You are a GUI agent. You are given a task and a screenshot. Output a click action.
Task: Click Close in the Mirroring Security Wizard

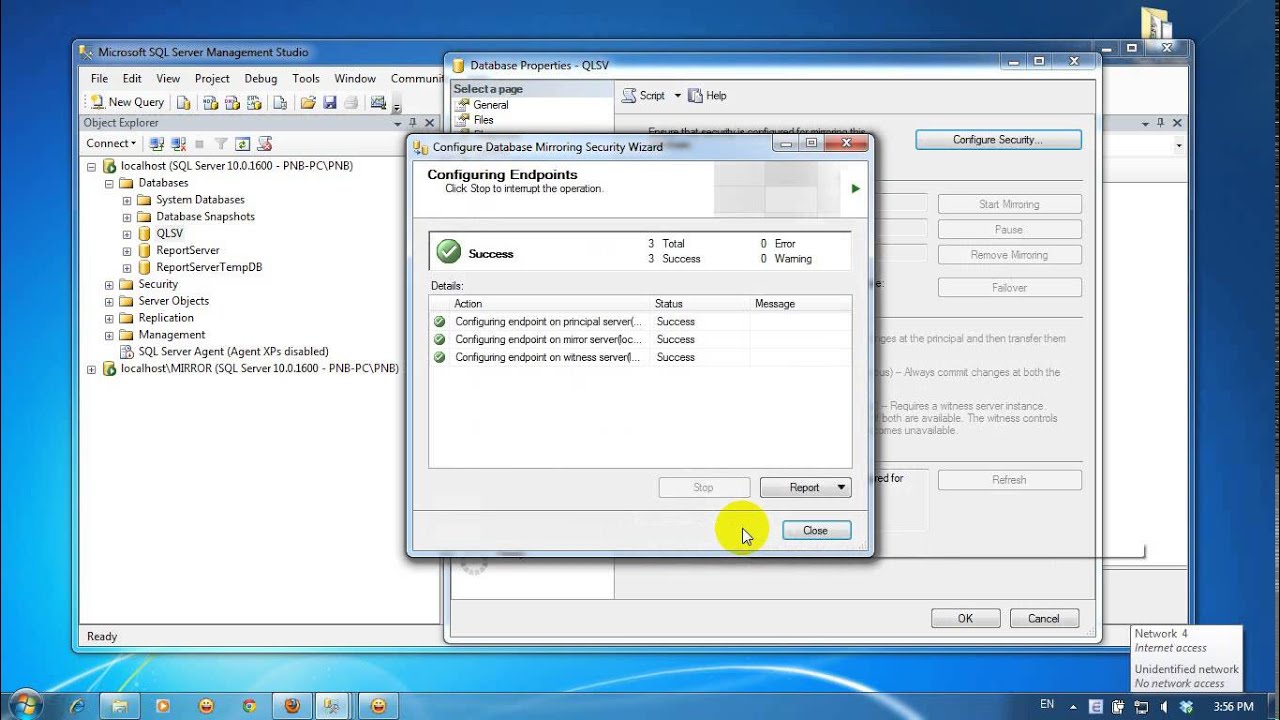815,531
